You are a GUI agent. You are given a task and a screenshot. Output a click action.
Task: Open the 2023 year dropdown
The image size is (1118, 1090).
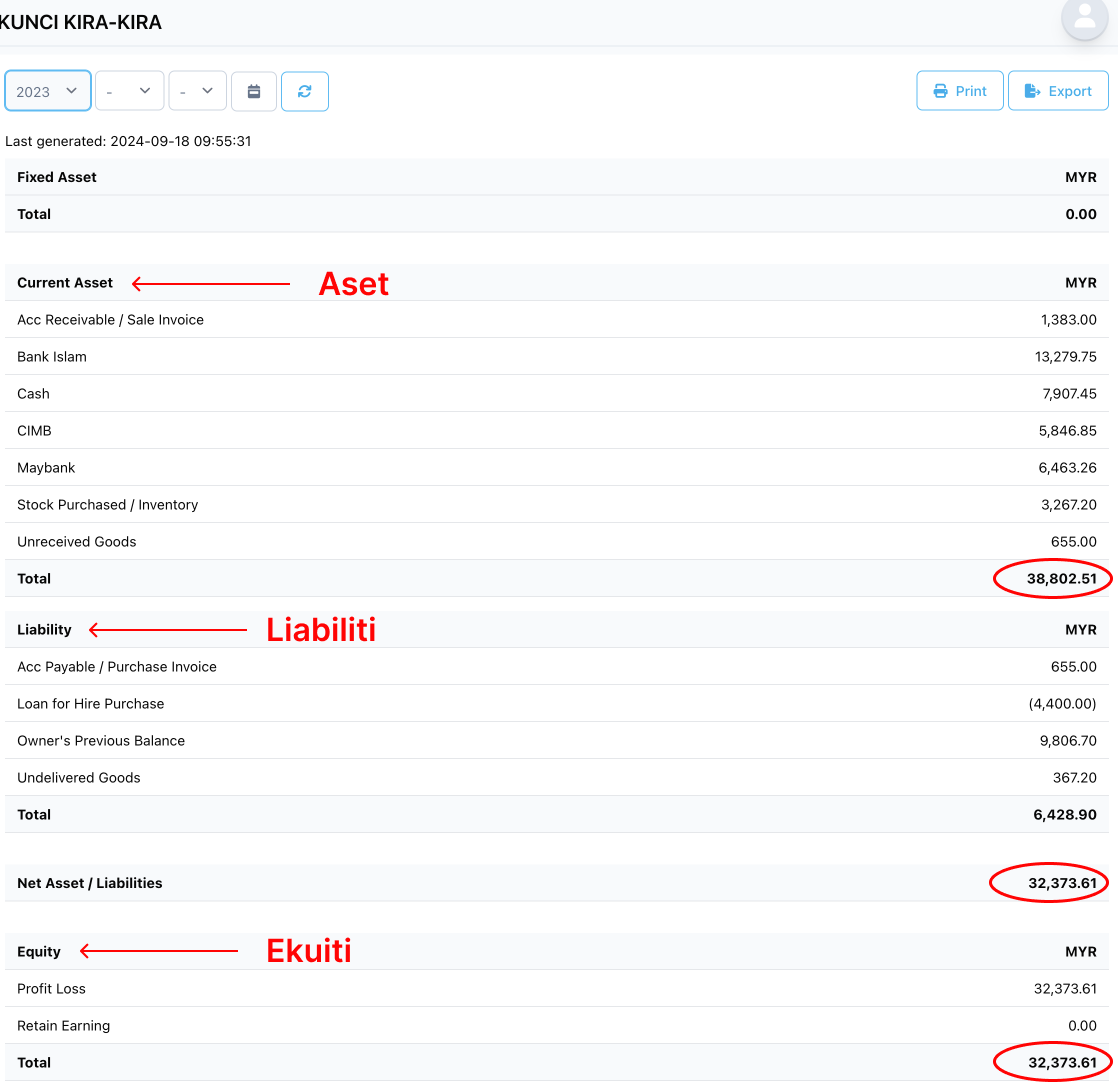tap(48, 91)
